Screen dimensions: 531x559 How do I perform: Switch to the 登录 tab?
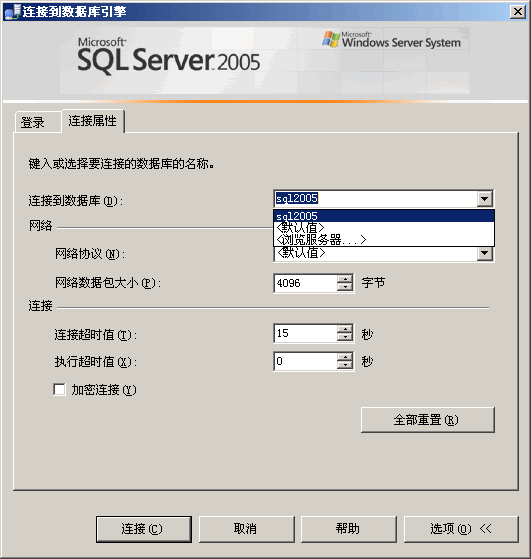[x=33, y=122]
